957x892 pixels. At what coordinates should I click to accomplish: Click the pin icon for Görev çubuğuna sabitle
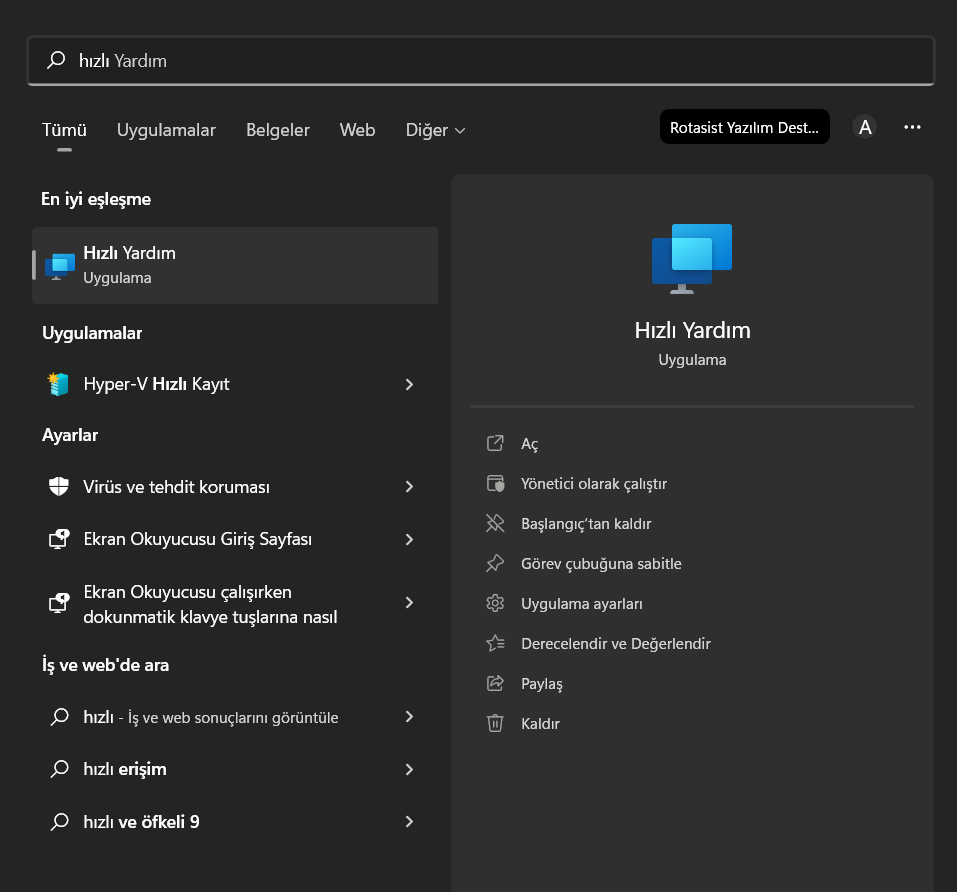495,563
